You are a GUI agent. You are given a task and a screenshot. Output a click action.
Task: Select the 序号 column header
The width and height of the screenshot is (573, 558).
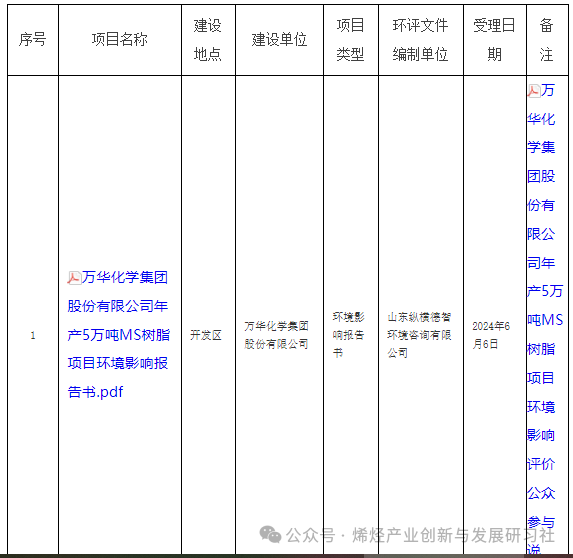[33, 39]
